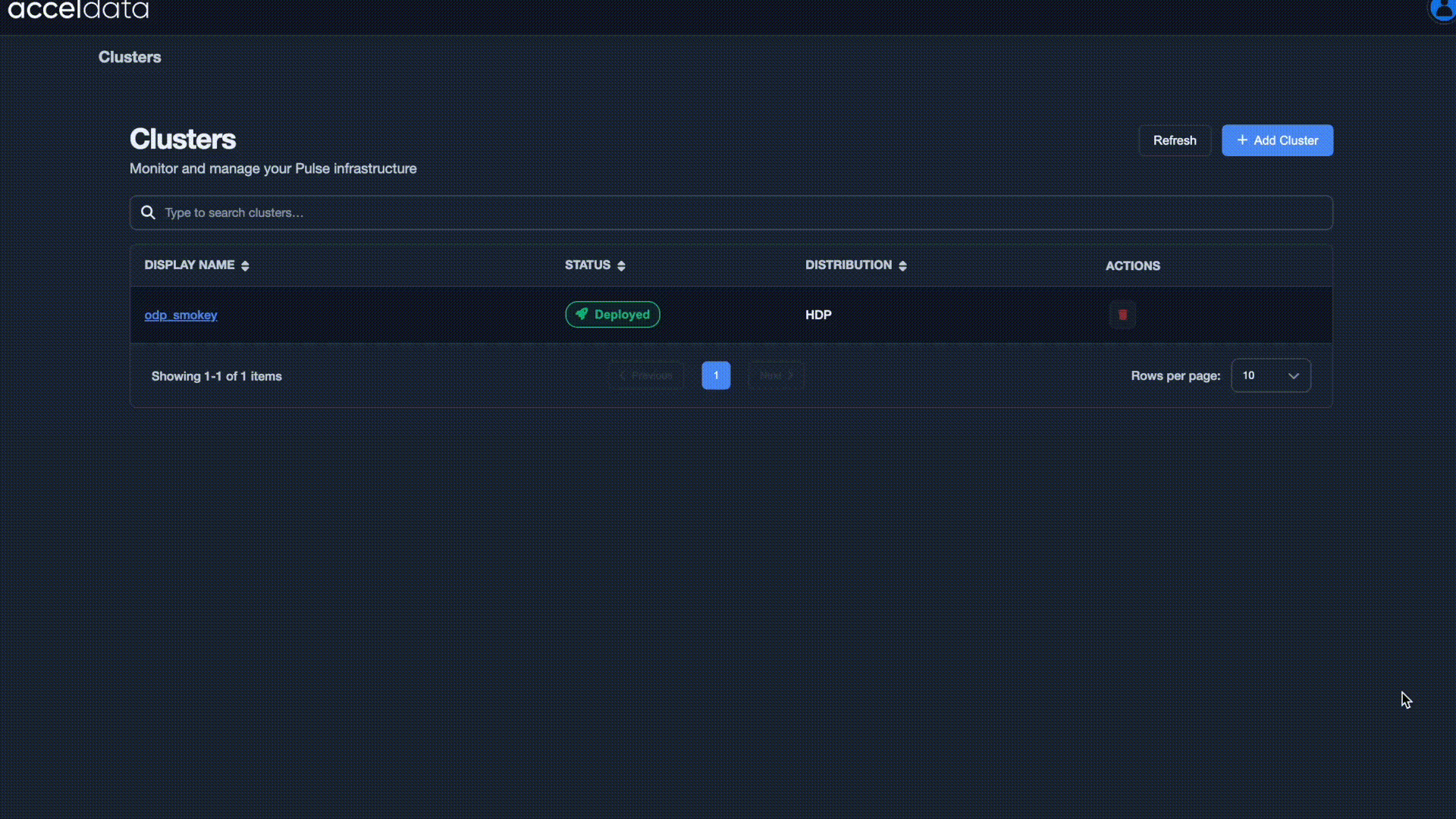Click the DISPLAY NAME column header
The width and height of the screenshot is (1456, 819).
[189, 265]
